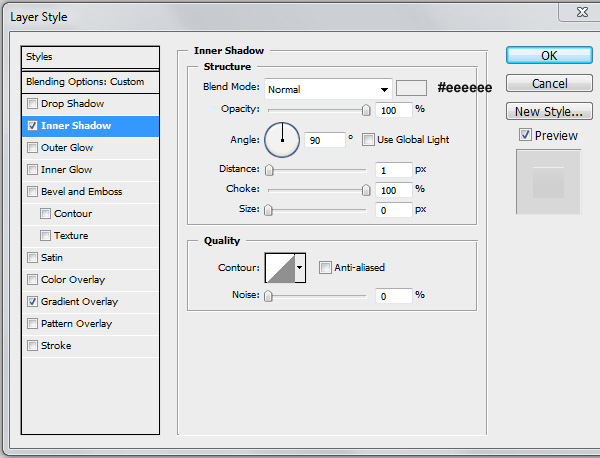This screenshot has height=458, width=600.
Task: Click the Size value field
Action: [394, 210]
